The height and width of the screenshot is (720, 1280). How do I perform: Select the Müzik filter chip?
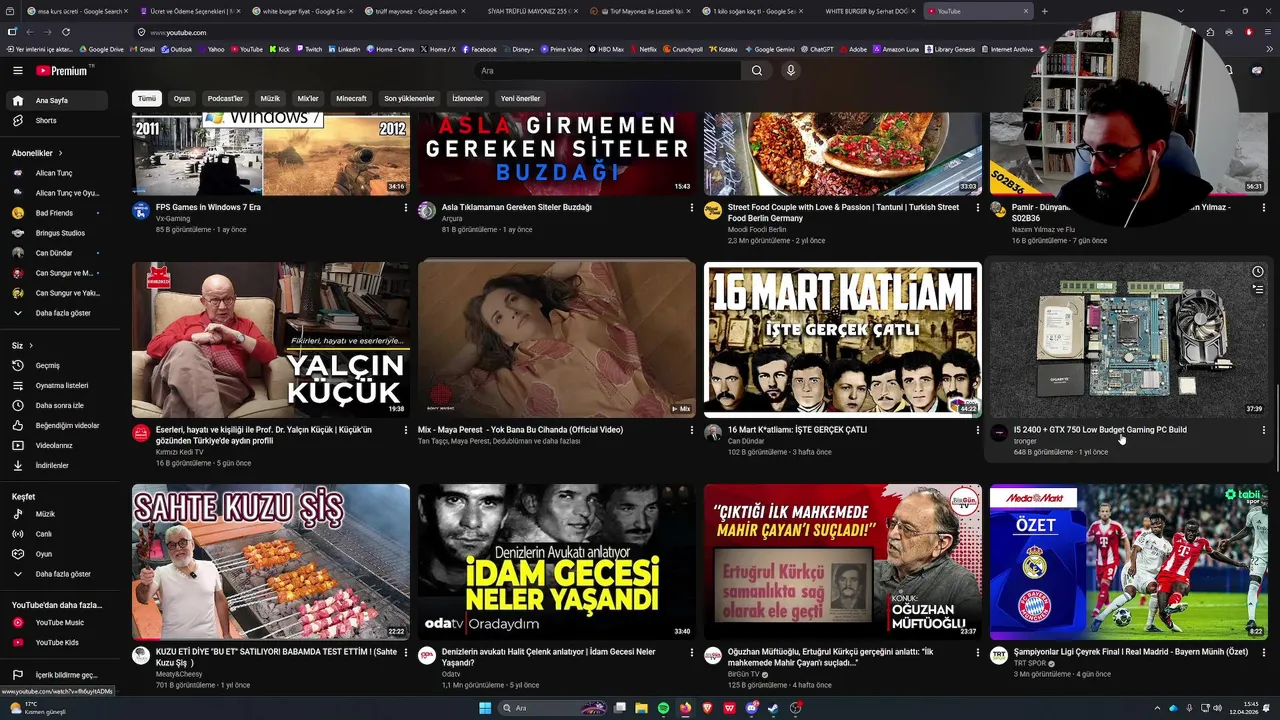270,99
